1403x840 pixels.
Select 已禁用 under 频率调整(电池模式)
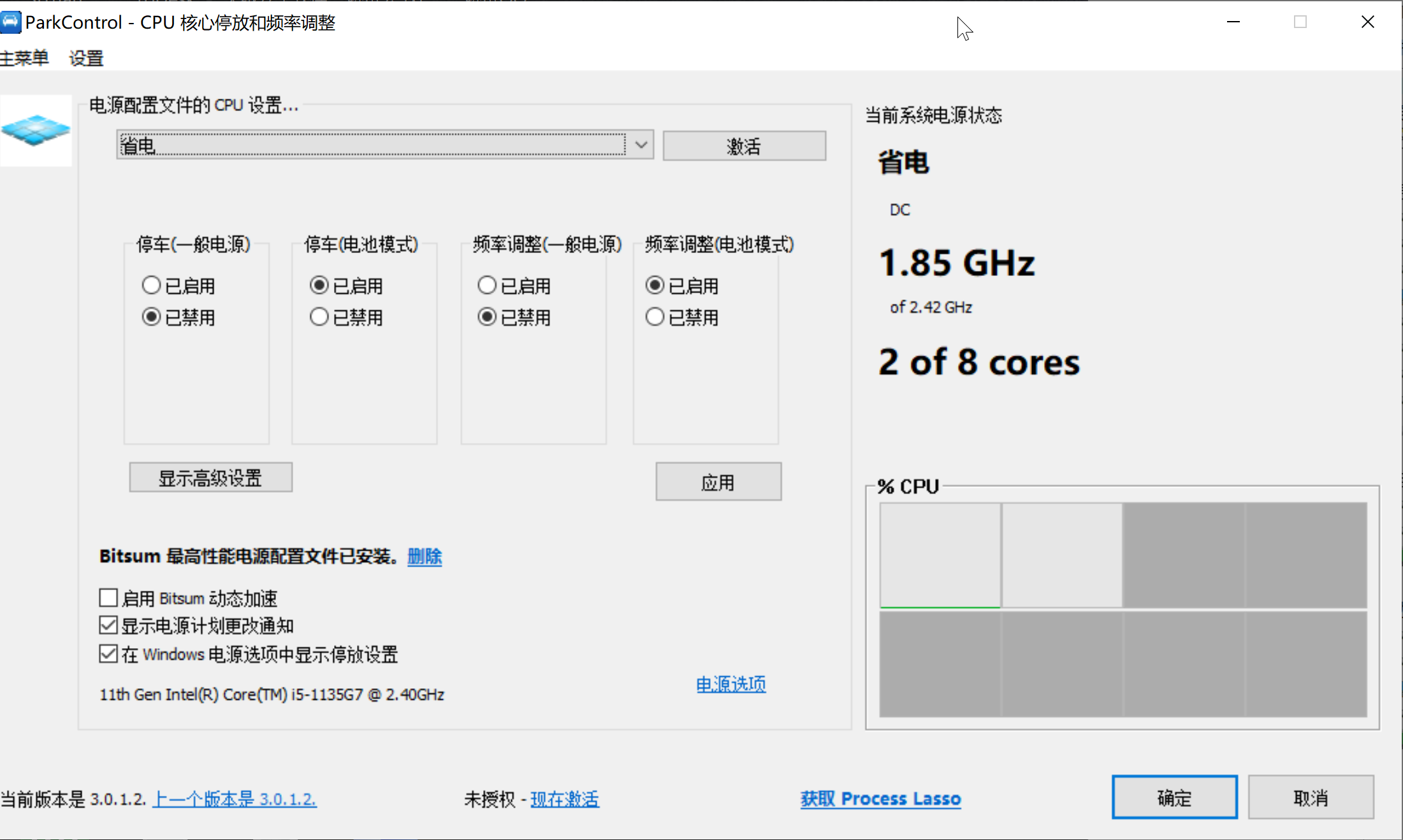[655, 317]
